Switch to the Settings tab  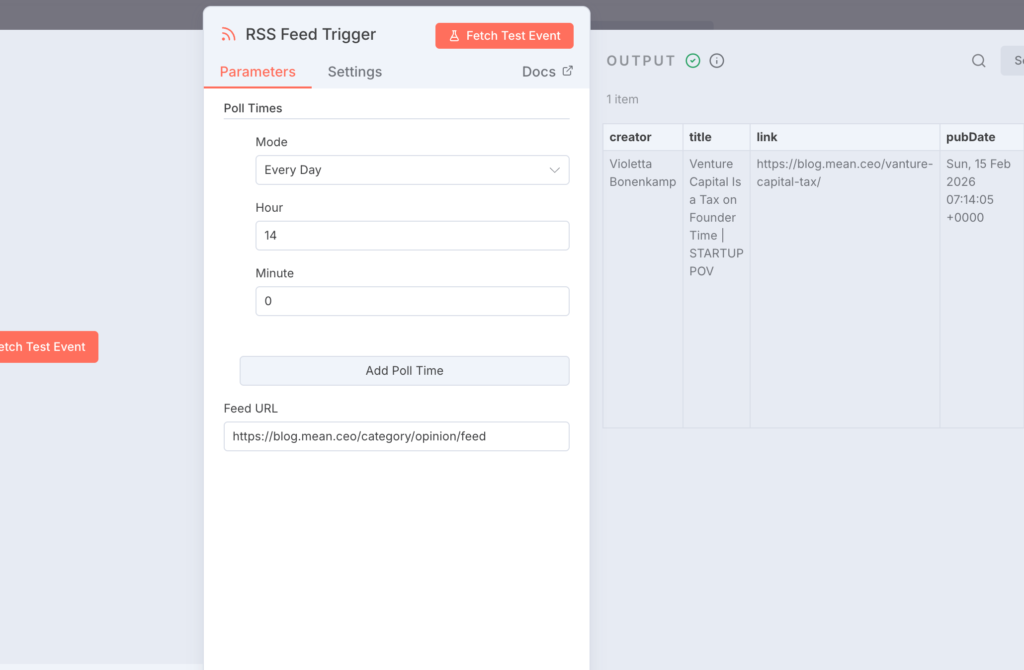point(354,71)
